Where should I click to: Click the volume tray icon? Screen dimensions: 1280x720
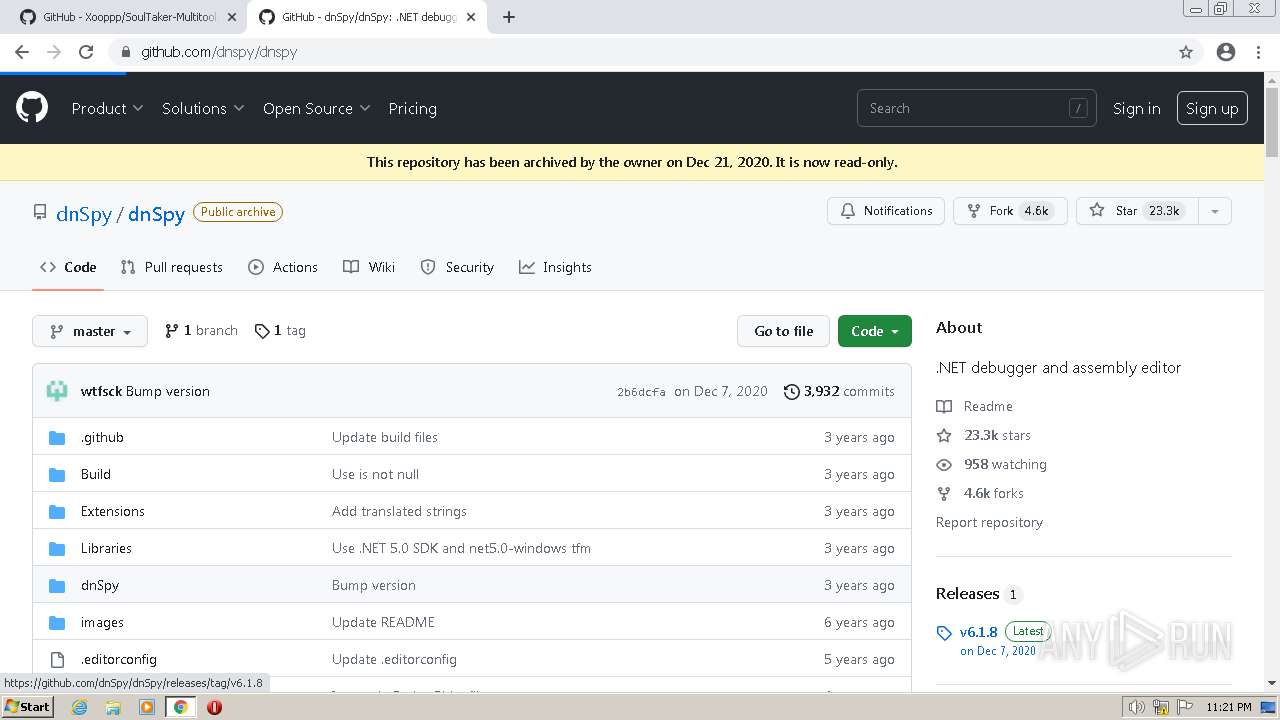1137,707
